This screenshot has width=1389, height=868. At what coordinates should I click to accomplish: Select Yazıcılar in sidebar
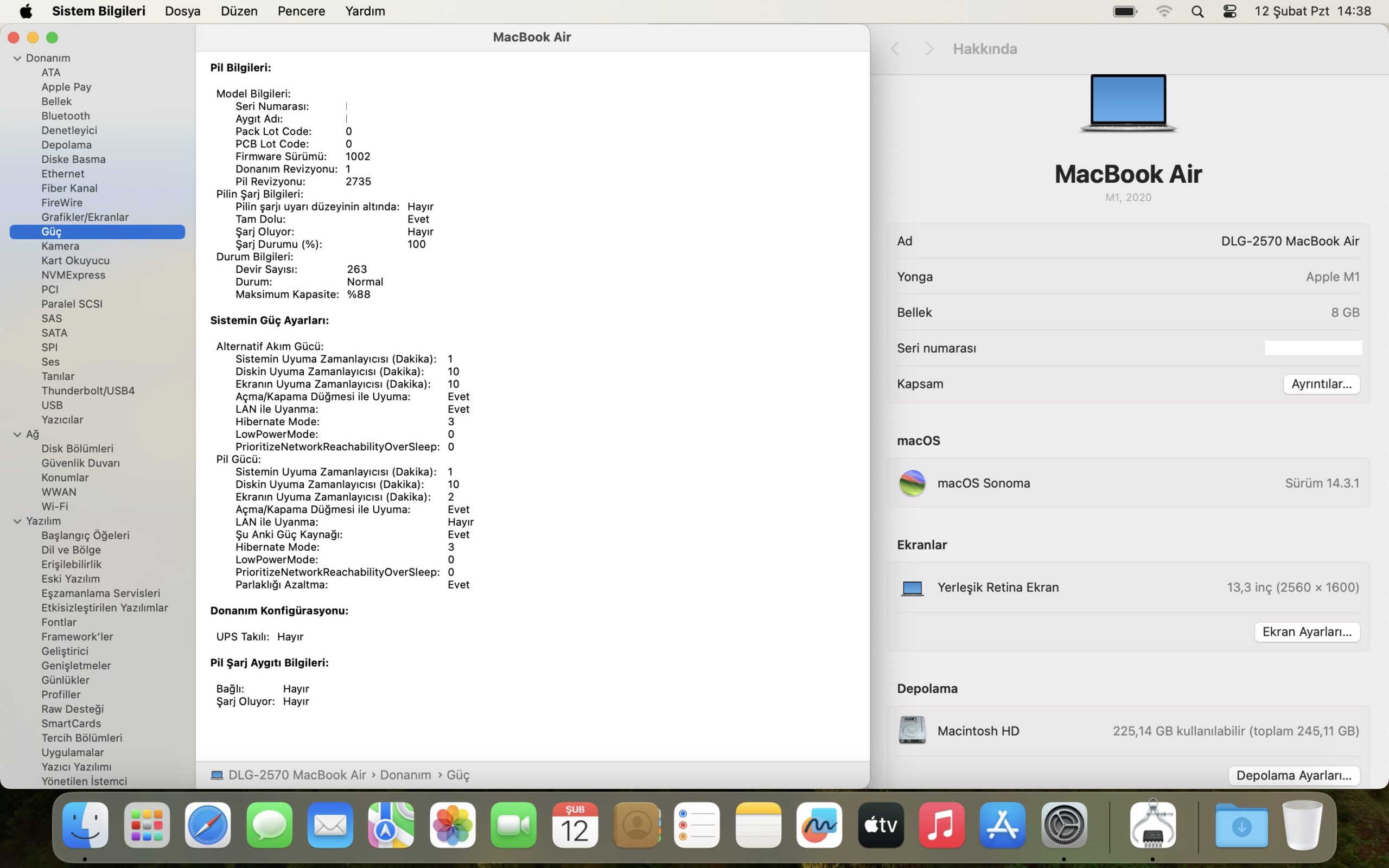click(62, 420)
